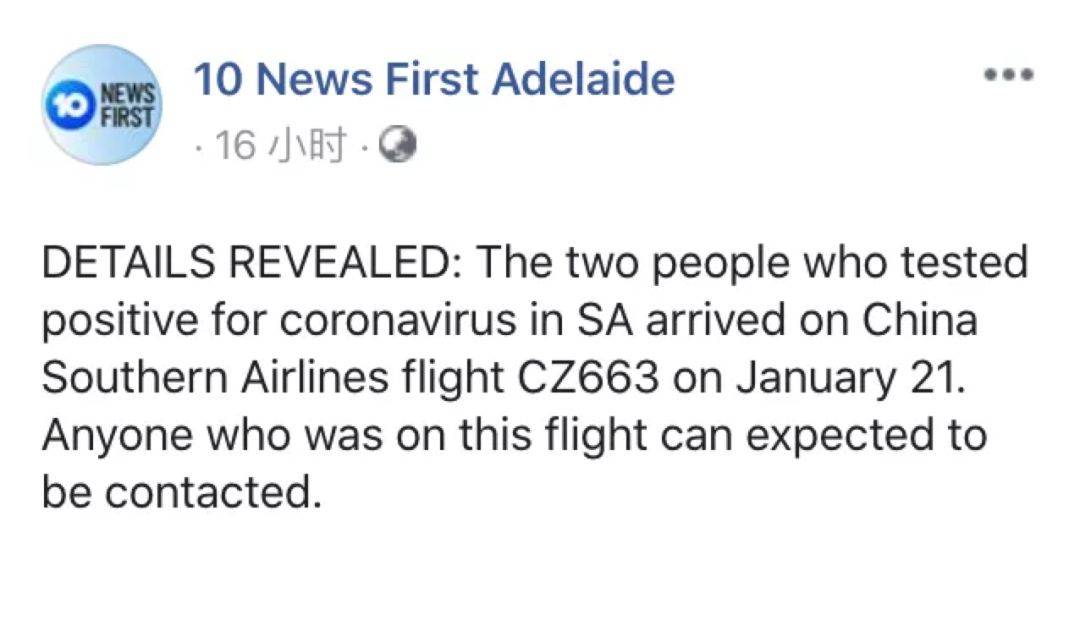Click the word positive in the post
1080x626 pixels.
[121, 322]
